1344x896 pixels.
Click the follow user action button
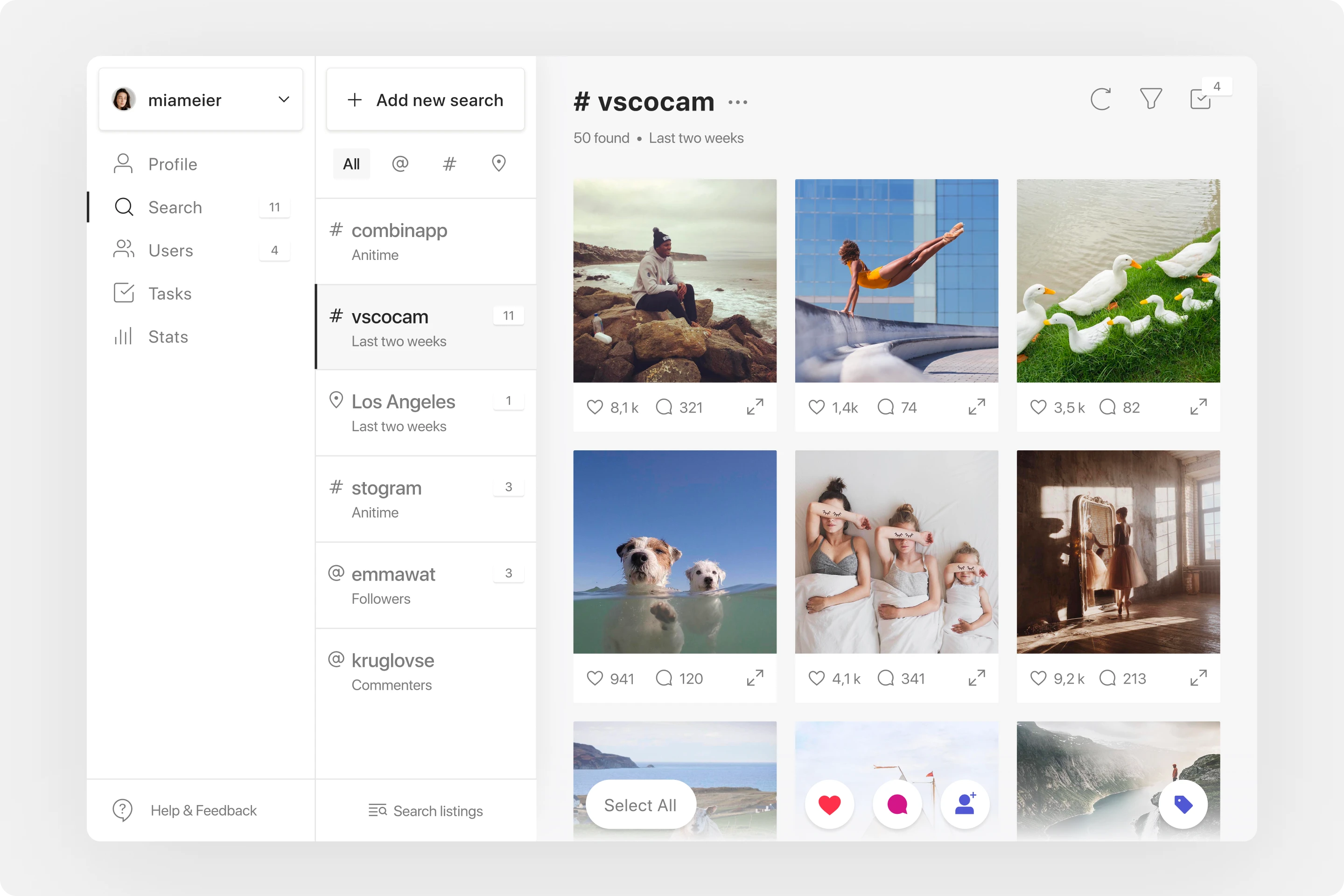point(965,805)
